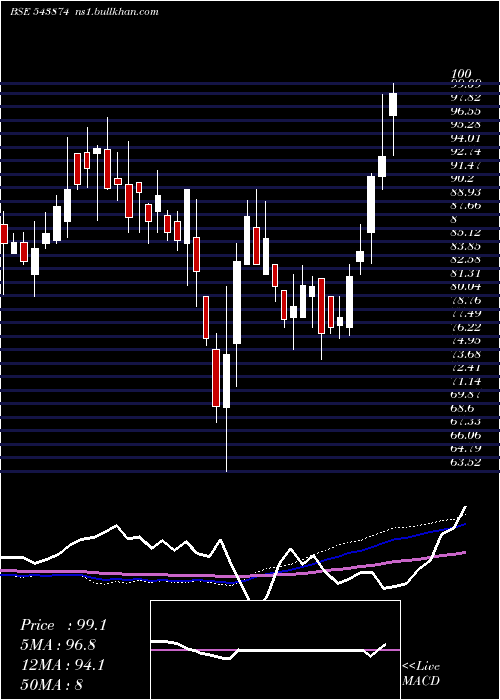Click the Price : 99.1 readout

63,625
